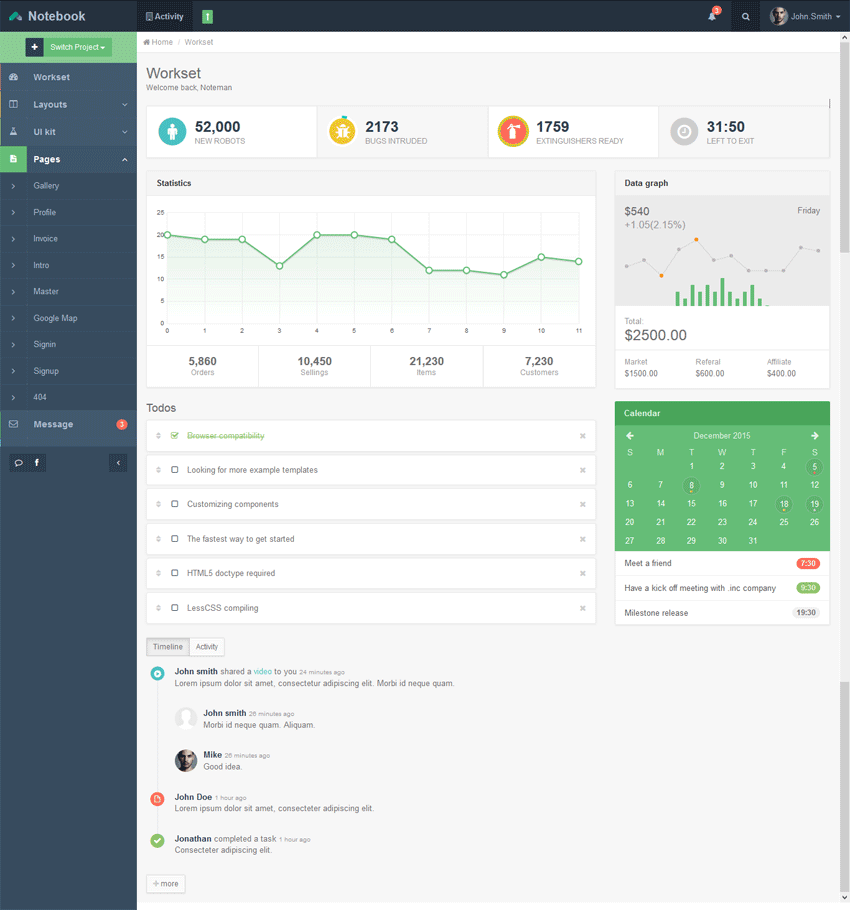This screenshot has width=850, height=910.
Task: Open the video link in timeline
Action: coord(262,672)
